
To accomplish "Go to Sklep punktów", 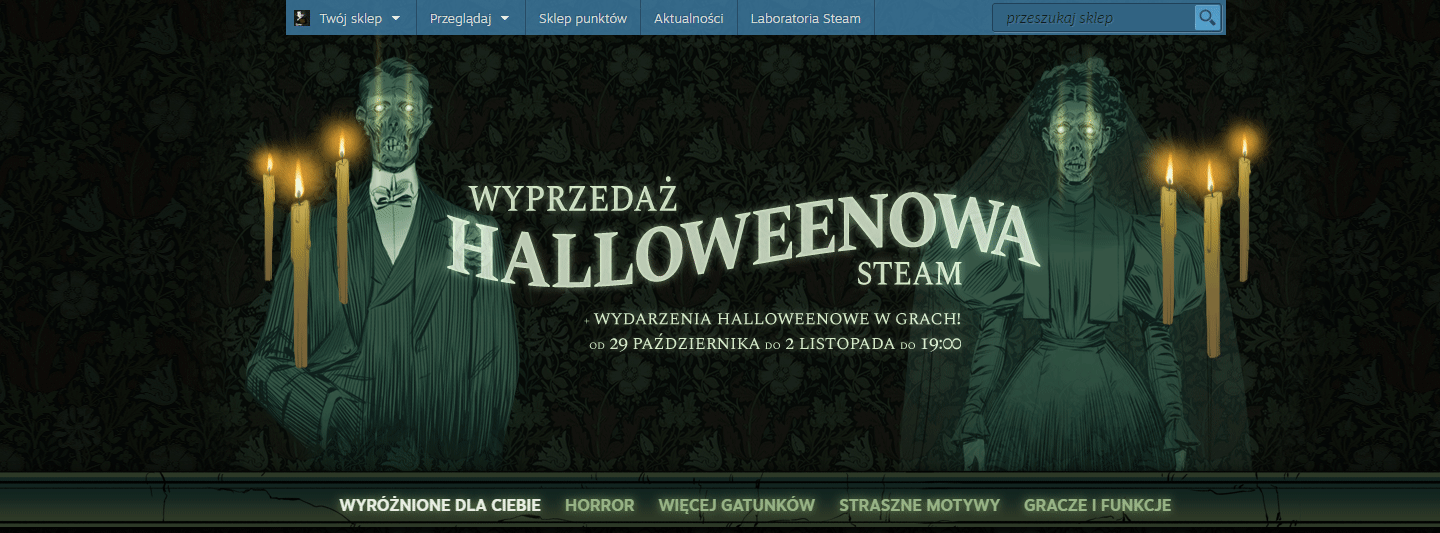I will click(583, 18).
